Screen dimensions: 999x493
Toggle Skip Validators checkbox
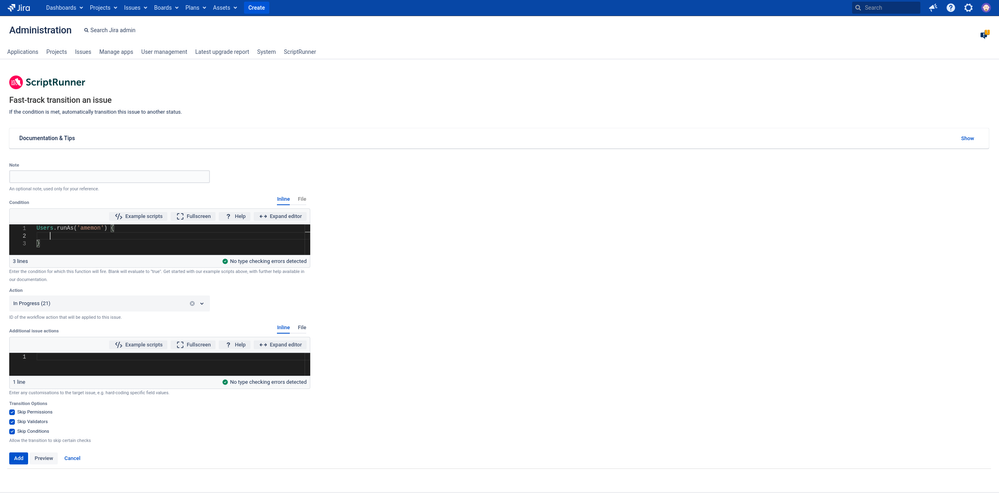pyautogui.click(x=12, y=422)
